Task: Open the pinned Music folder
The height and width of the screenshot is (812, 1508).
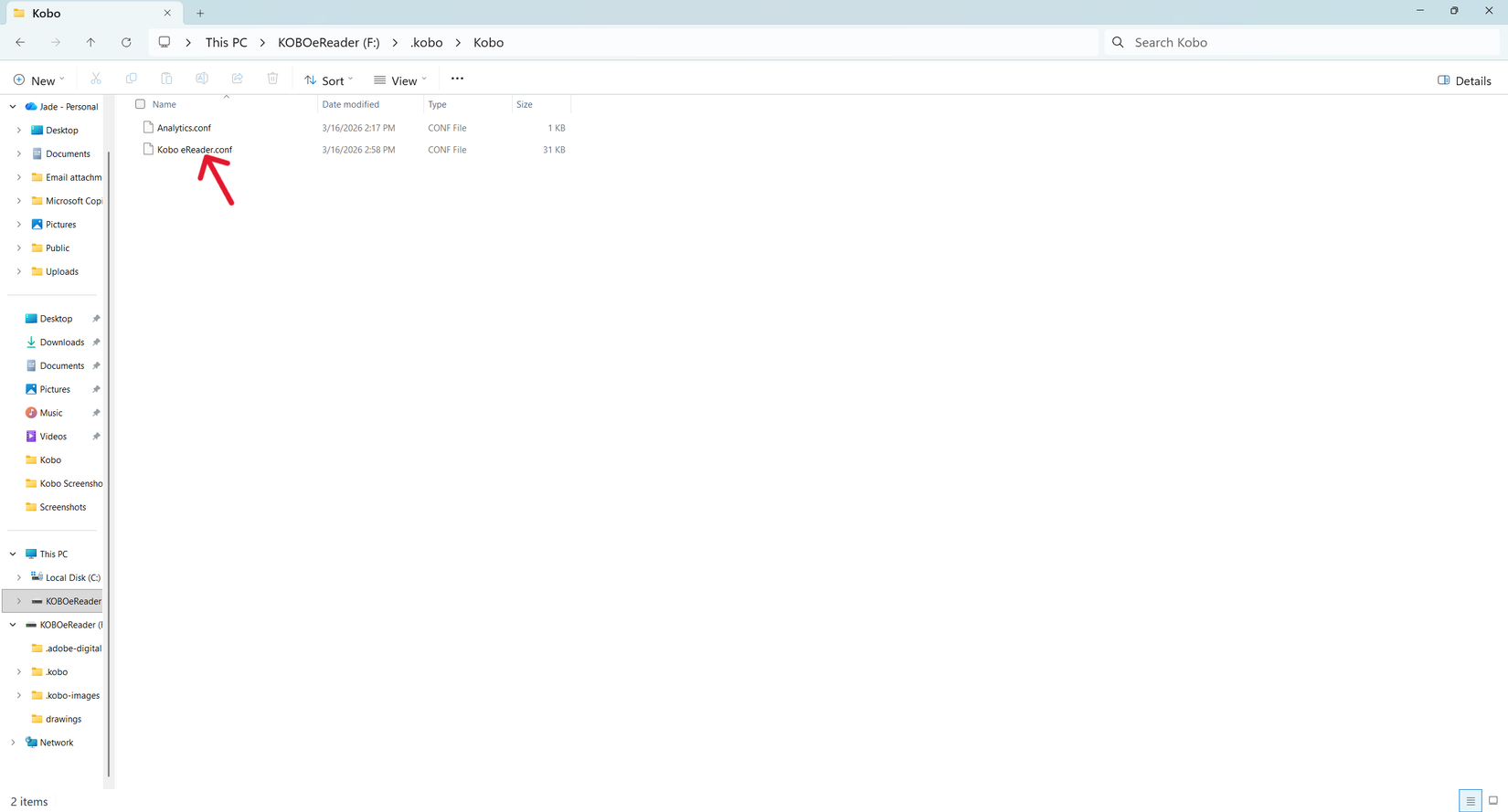Action: point(51,413)
